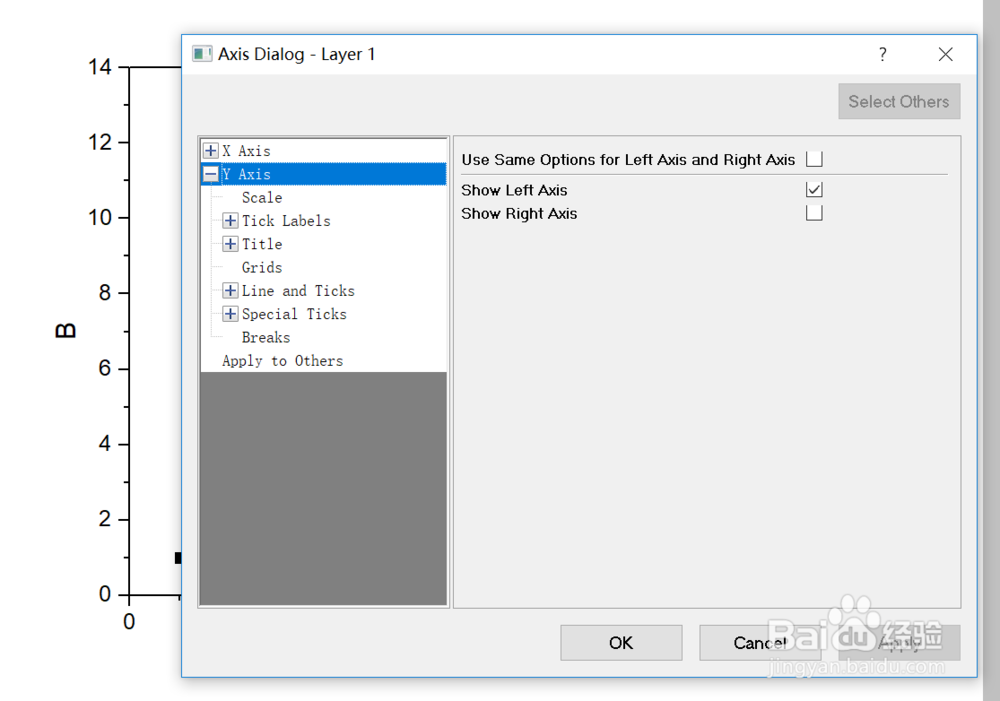Click the Y axis title B on graph

65,330
